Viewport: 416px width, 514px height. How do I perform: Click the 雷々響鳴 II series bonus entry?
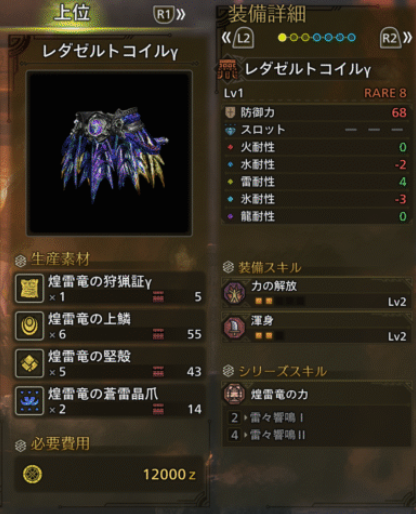(268, 435)
